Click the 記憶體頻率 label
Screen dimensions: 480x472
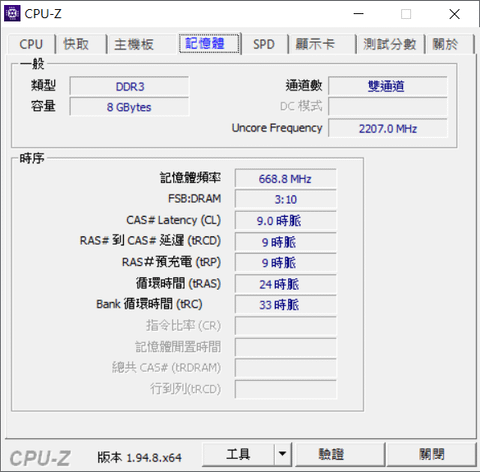(190, 178)
